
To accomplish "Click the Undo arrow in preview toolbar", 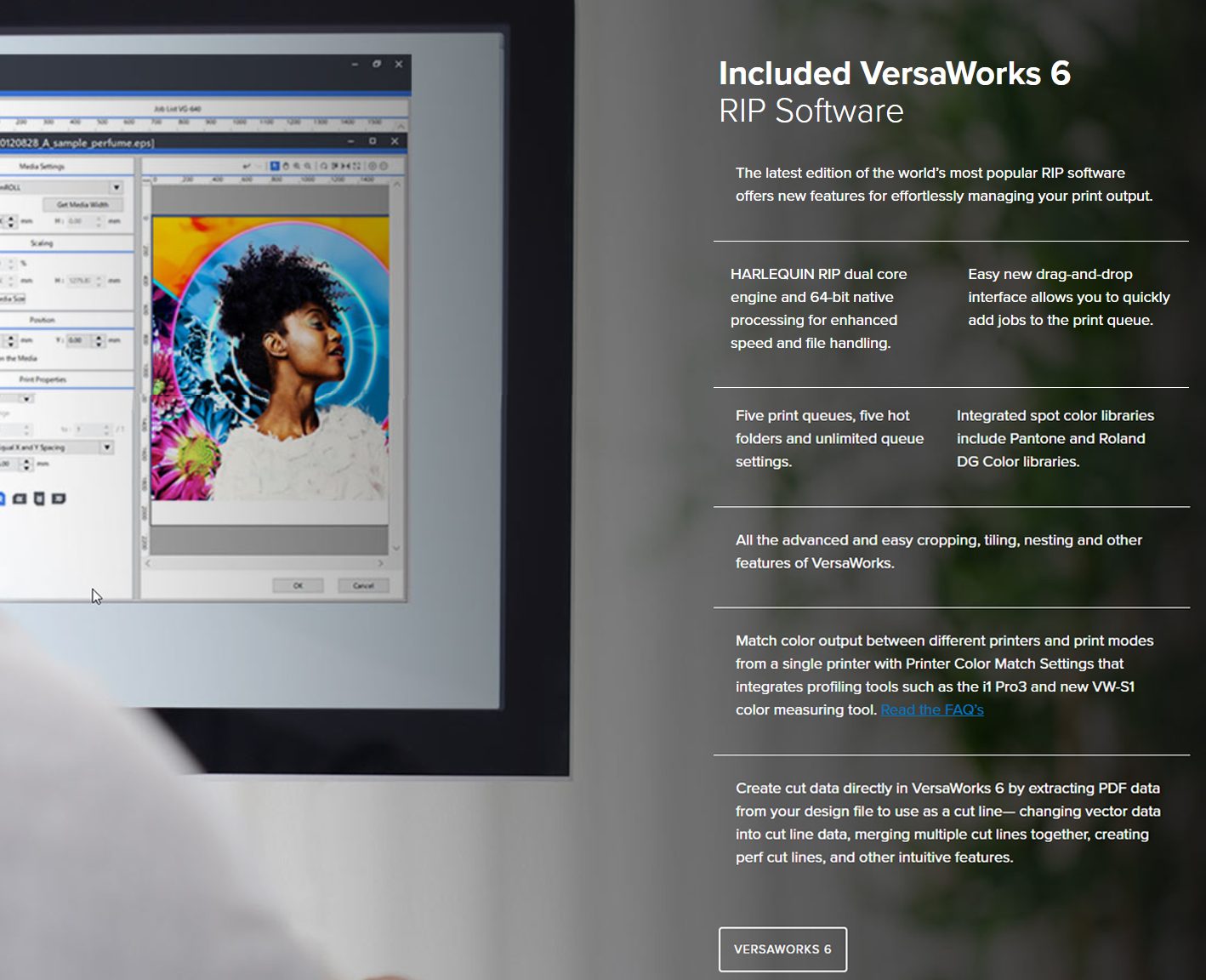I will (247, 166).
